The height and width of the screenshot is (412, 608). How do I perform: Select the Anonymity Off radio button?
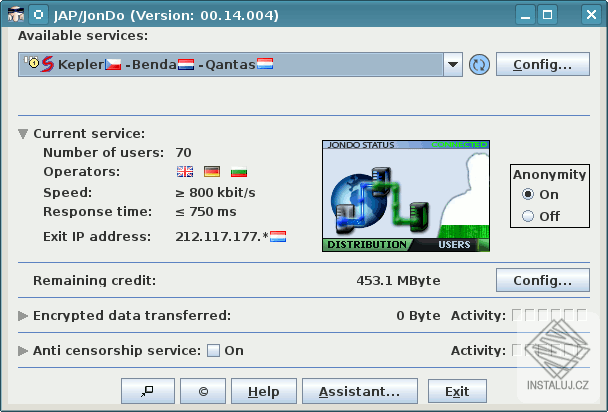(528, 216)
